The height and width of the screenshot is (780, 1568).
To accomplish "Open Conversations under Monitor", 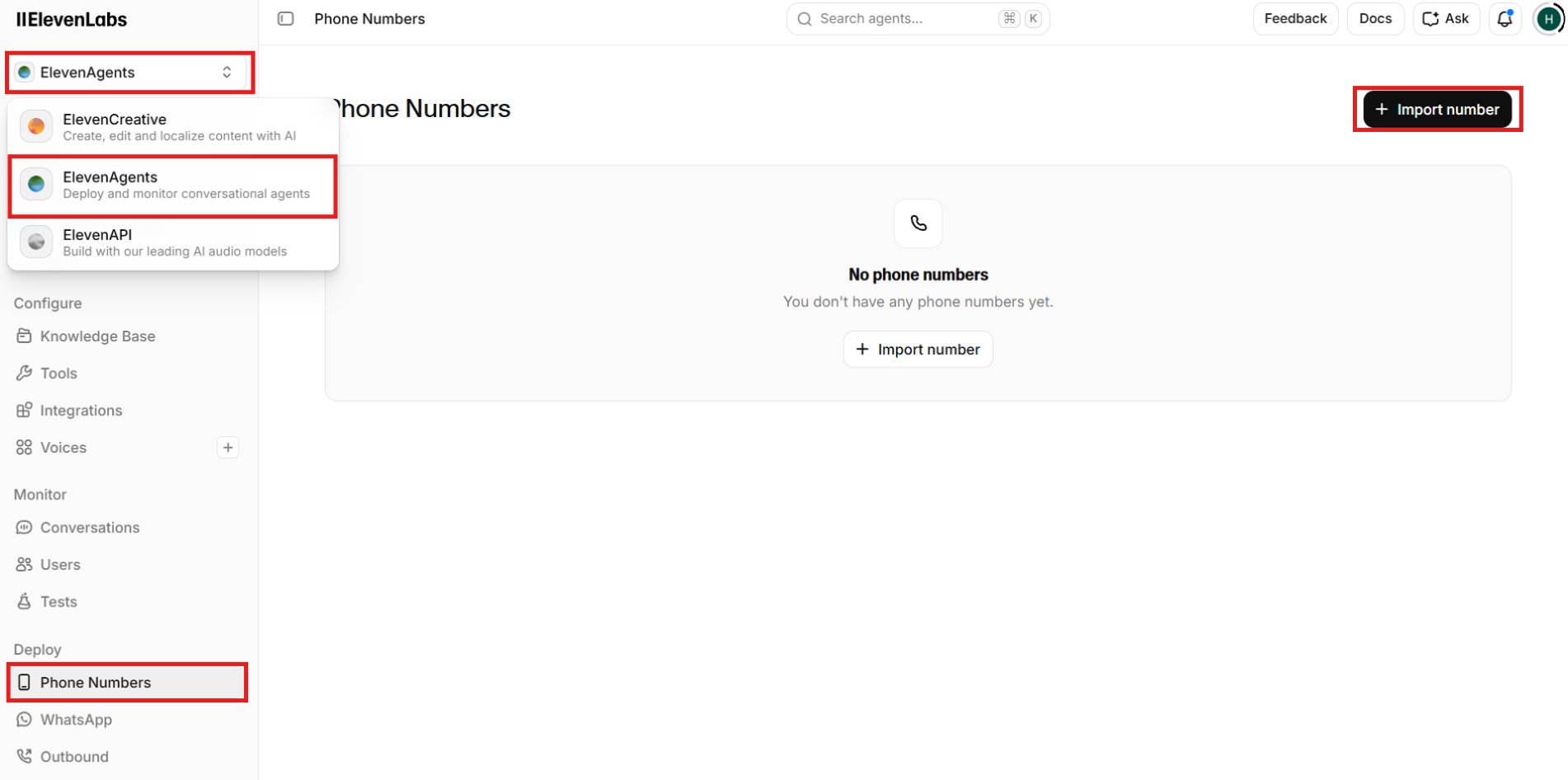I will pyautogui.click(x=127, y=528).
